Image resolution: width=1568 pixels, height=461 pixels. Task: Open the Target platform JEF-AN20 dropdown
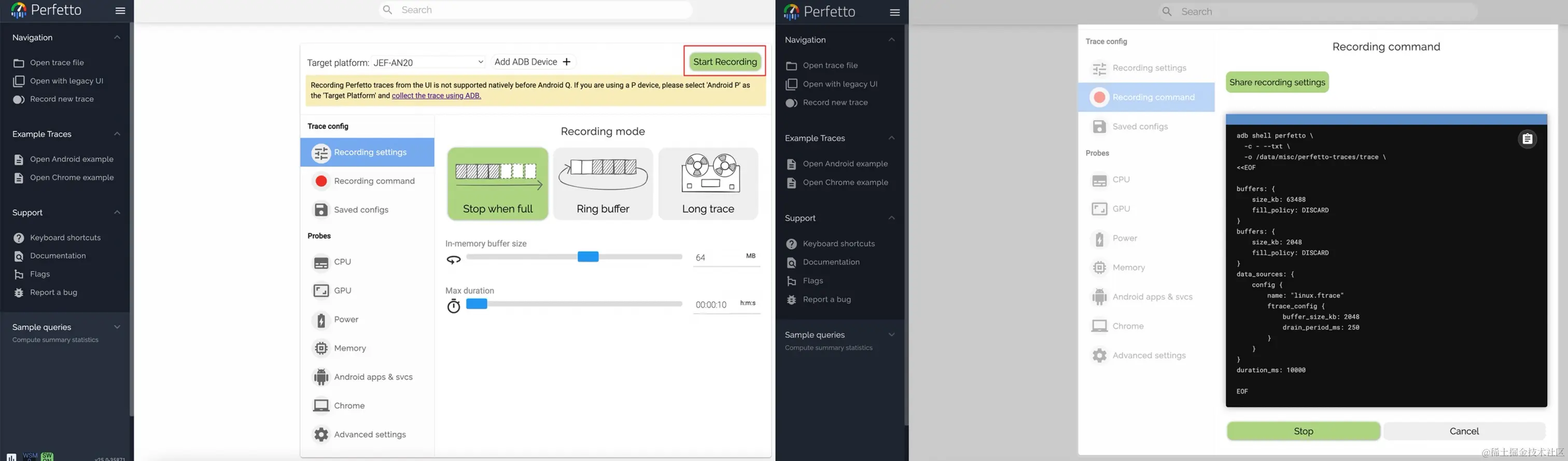point(428,62)
